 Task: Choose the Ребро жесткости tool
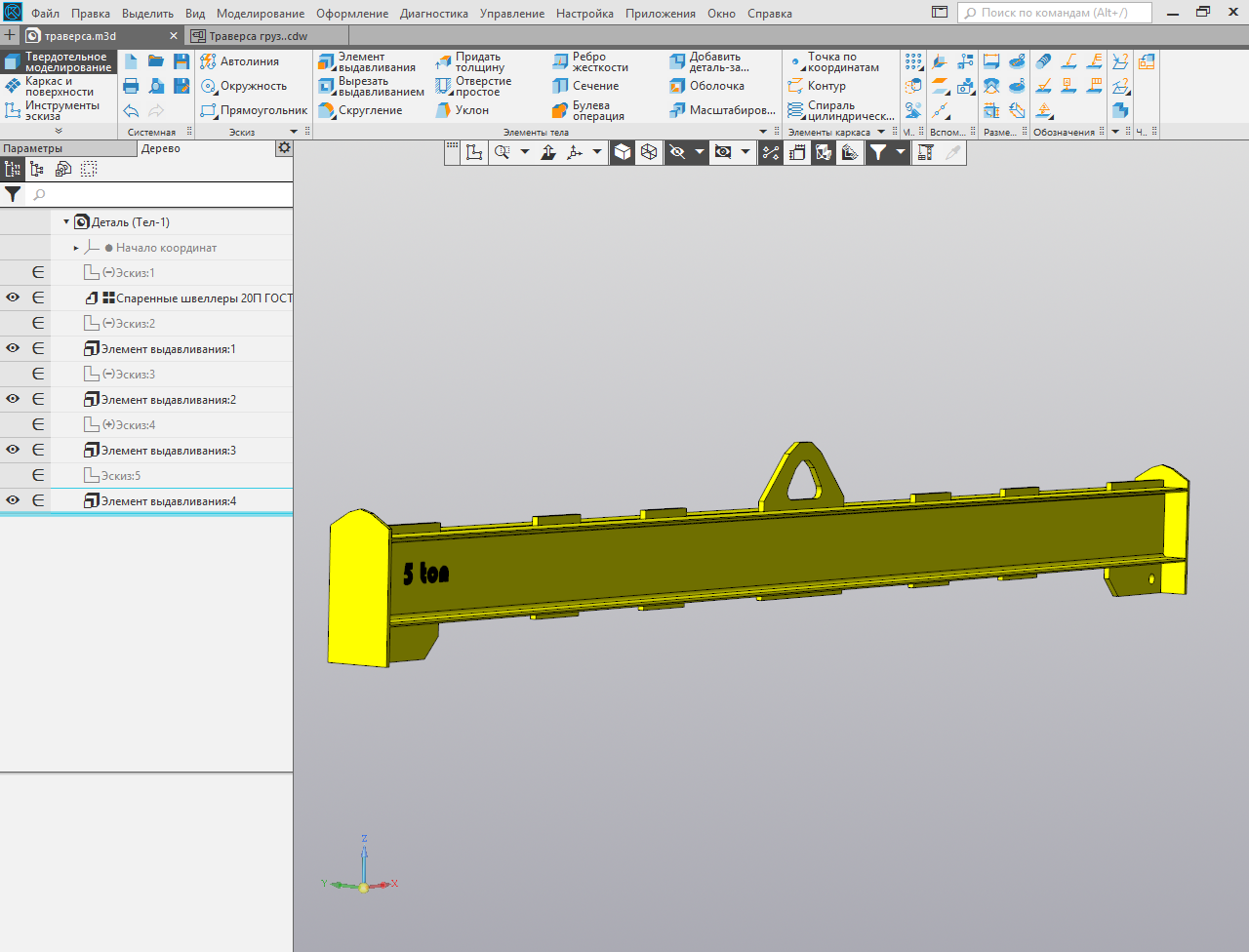point(590,62)
